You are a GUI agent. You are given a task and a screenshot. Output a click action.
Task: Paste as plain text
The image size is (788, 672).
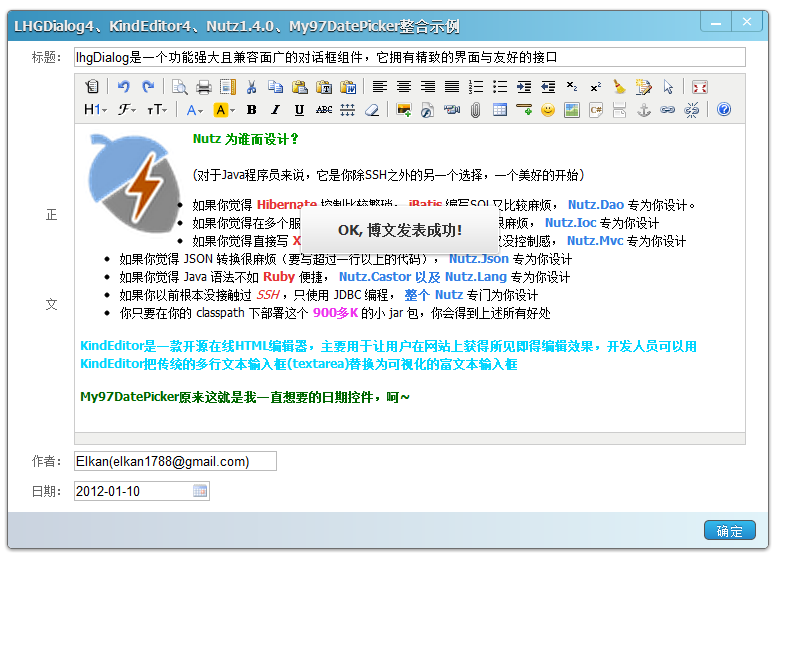[x=324, y=87]
